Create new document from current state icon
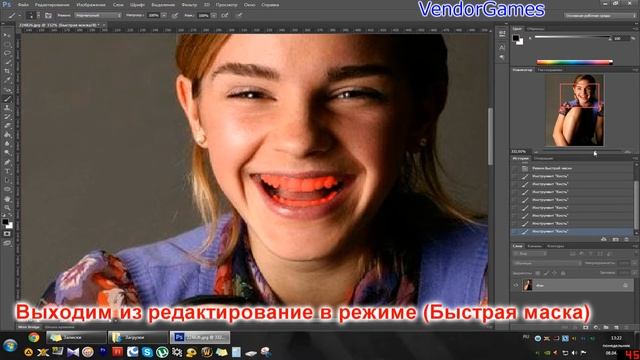Viewport: 640px width, 360px height. click(604, 239)
